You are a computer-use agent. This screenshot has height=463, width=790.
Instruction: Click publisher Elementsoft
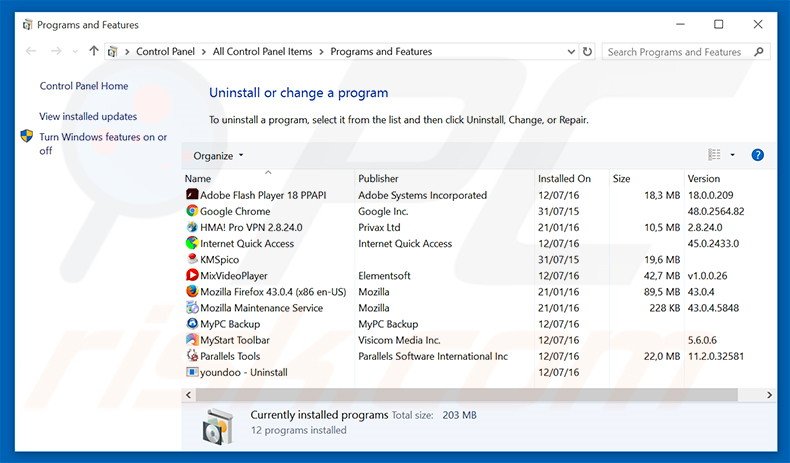tap(384, 276)
